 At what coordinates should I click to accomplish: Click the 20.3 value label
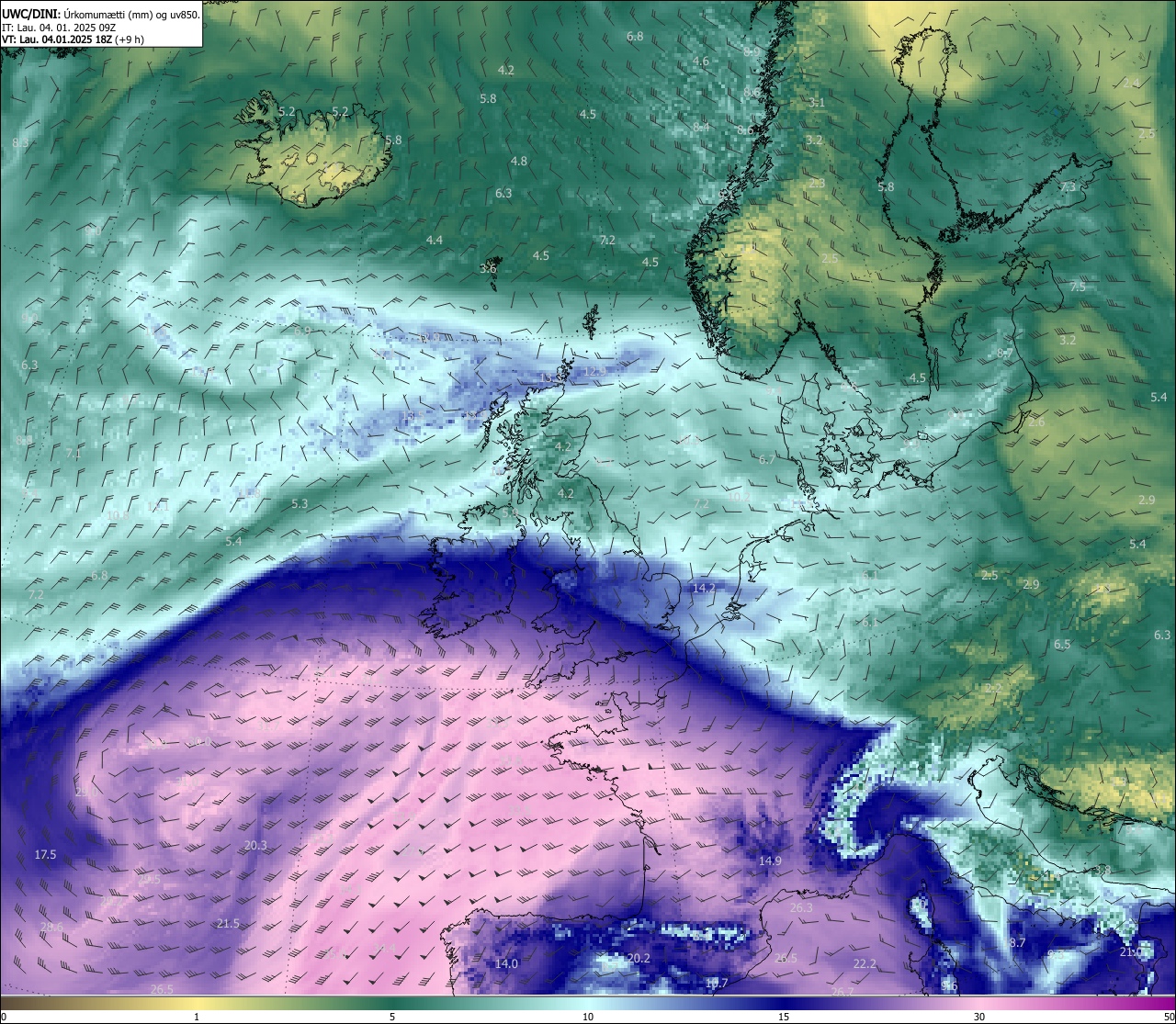click(255, 845)
